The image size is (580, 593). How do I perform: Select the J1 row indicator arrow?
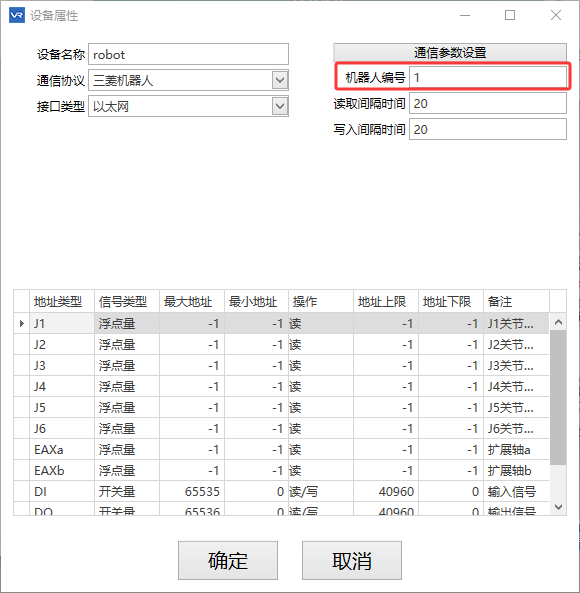pyautogui.click(x=22, y=323)
